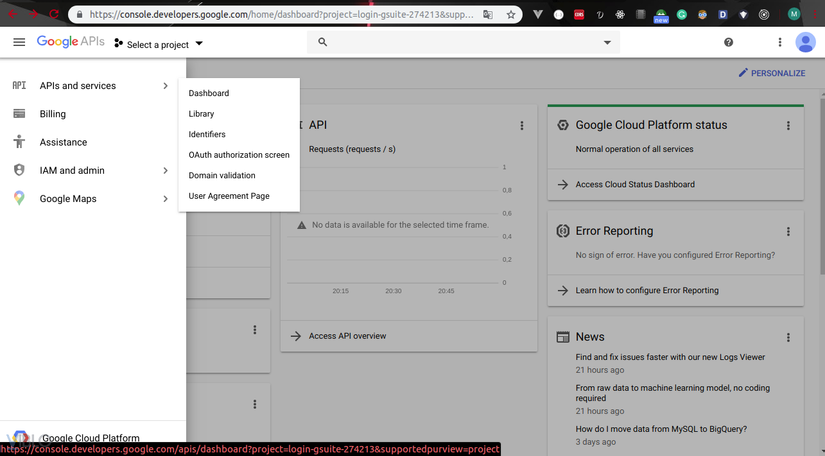Expand the Google Maps chevron
Image resolution: width=825 pixels, height=456 pixels.
pyautogui.click(x=165, y=199)
